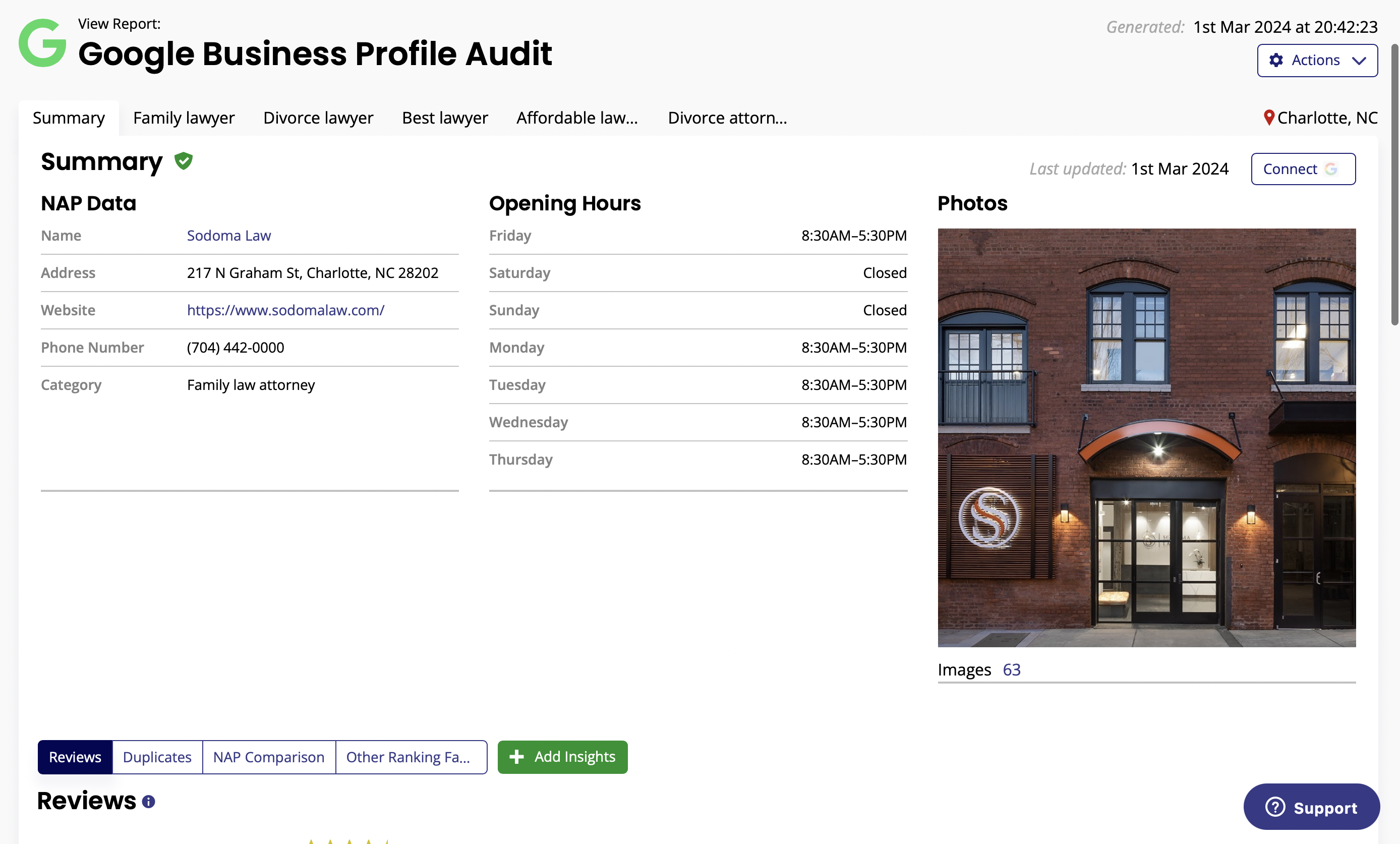Click the Reviews info icon
The width and height of the screenshot is (1400, 844).
pos(148,802)
